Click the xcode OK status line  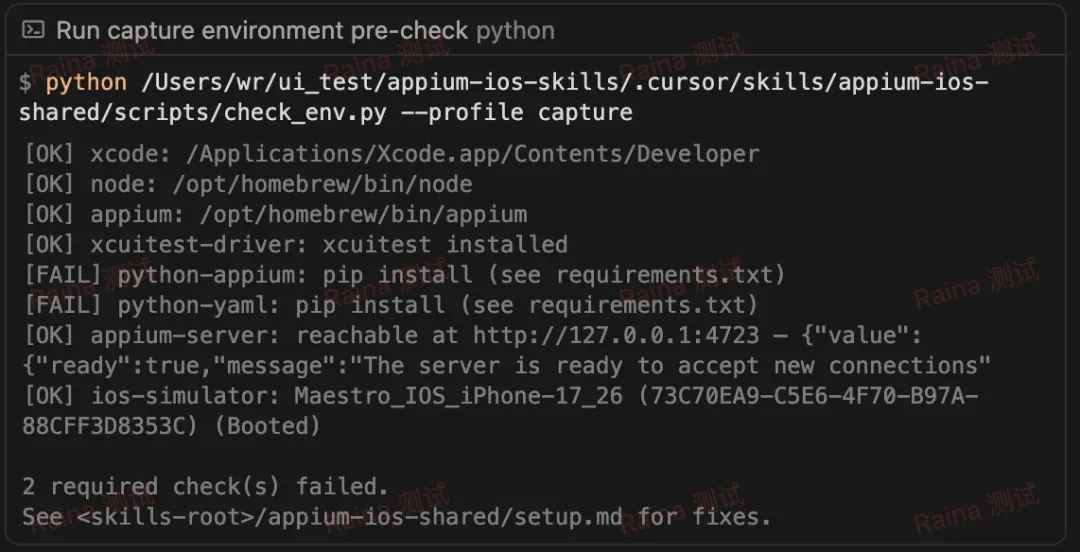tap(391, 154)
